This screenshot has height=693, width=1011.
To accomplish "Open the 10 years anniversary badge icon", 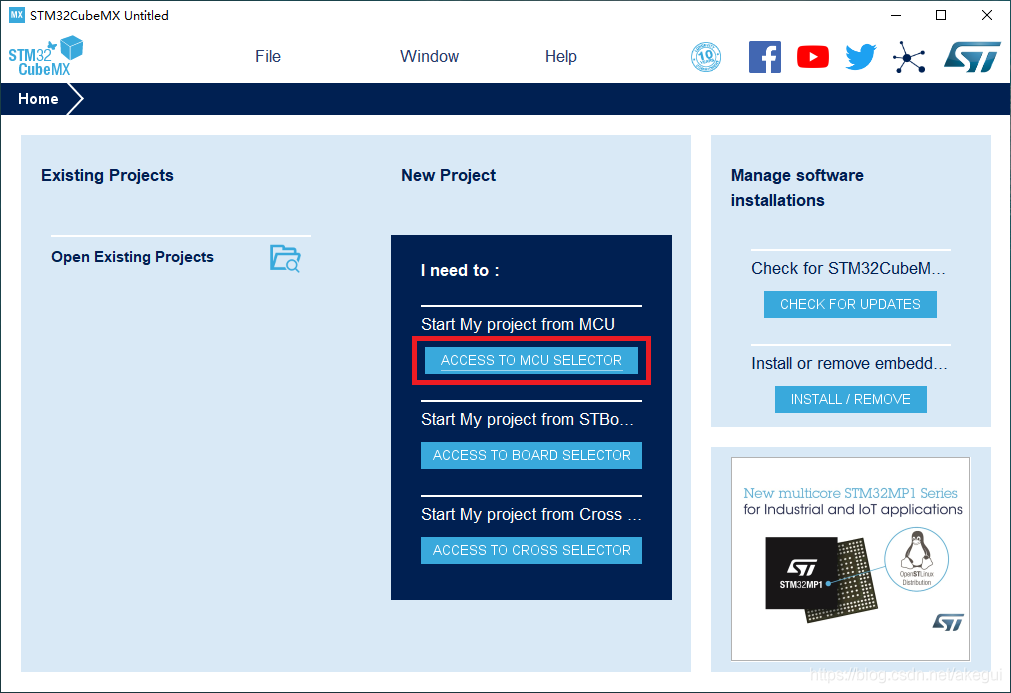I will tap(706, 57).
